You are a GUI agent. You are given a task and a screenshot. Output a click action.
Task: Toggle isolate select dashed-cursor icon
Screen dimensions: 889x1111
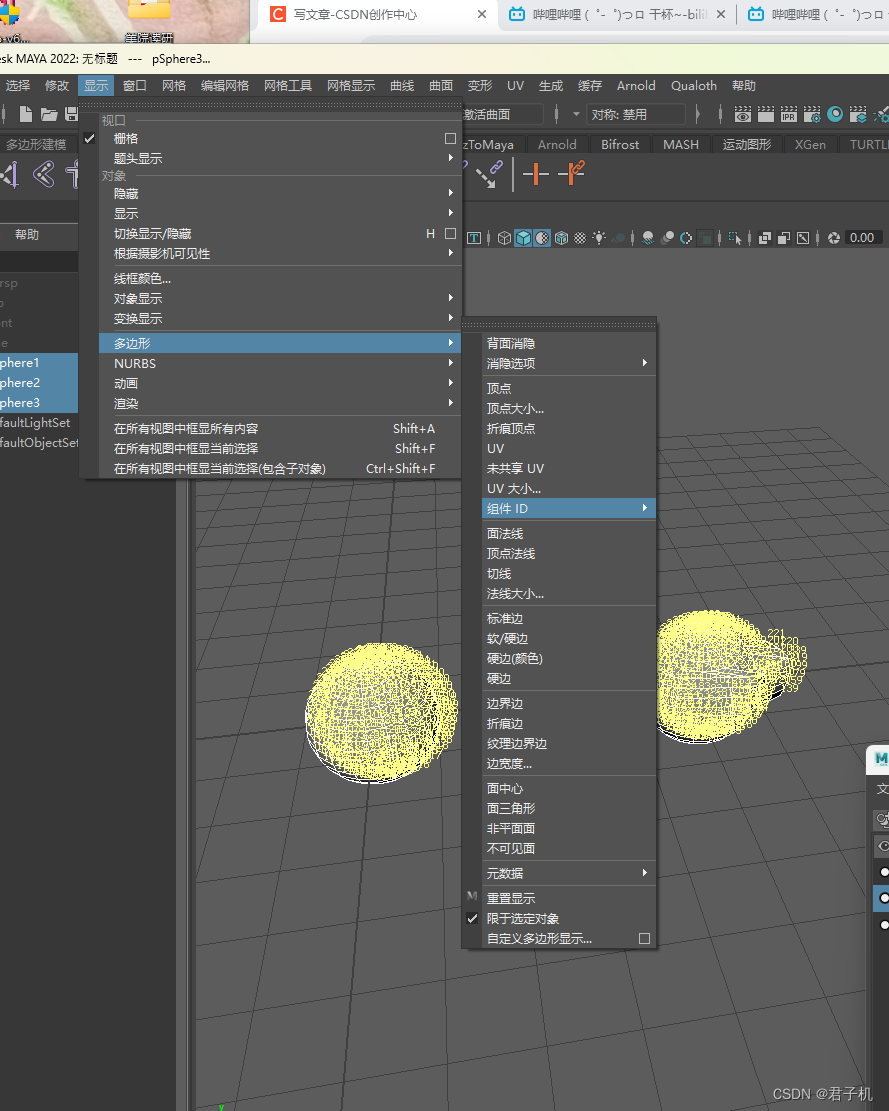coord(735,238)
